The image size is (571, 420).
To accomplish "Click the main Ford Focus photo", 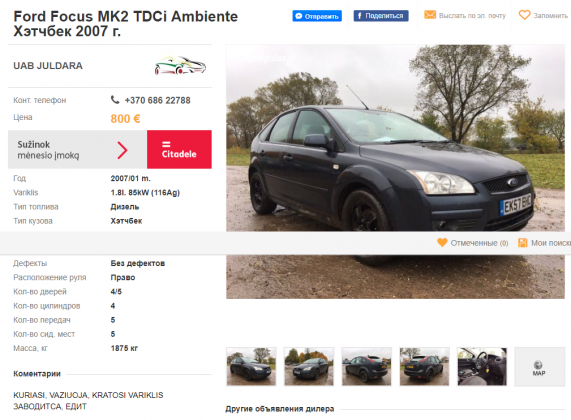I will pos(395,138).
